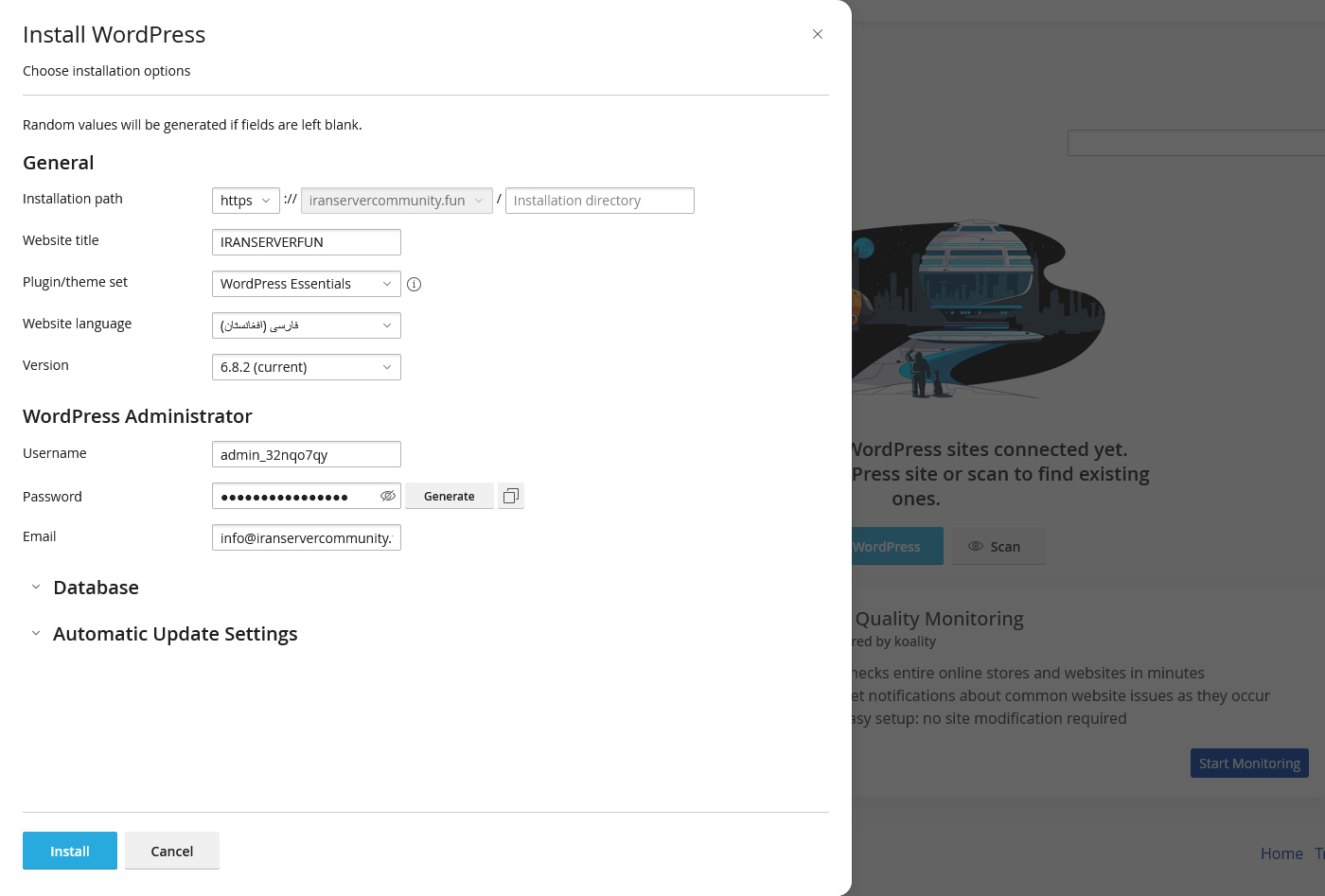This screenshot has height=896, width=1325.
Task: Click the Cancel button
Action: pos(172,851)
